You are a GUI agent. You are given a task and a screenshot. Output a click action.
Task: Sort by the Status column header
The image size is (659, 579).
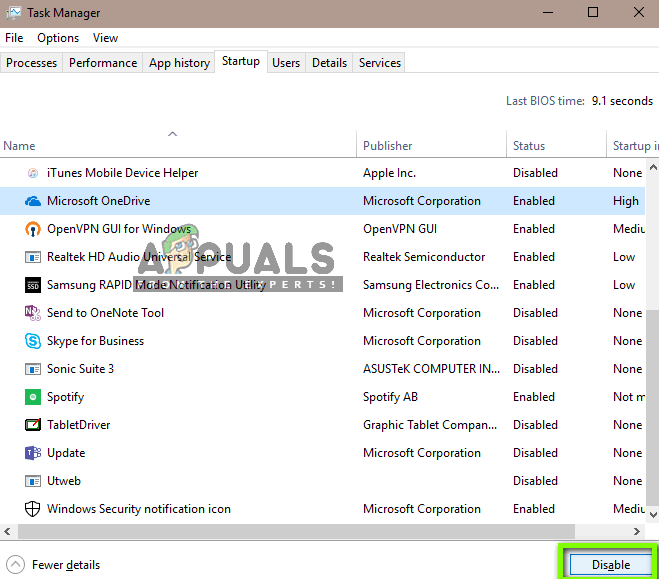tap(556, 145)
